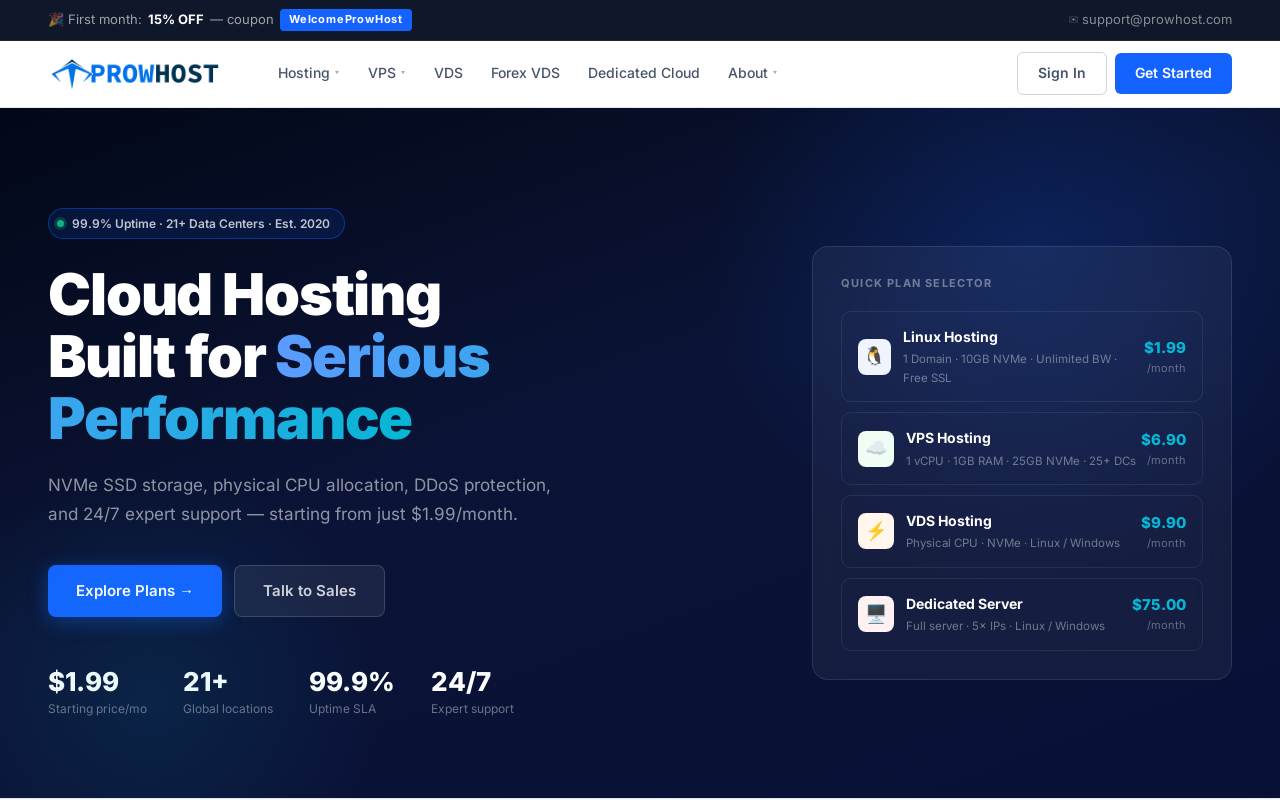Click the green uptime status dot
1280x800 pixels.
pyautogui.click(x=60, y=224)
